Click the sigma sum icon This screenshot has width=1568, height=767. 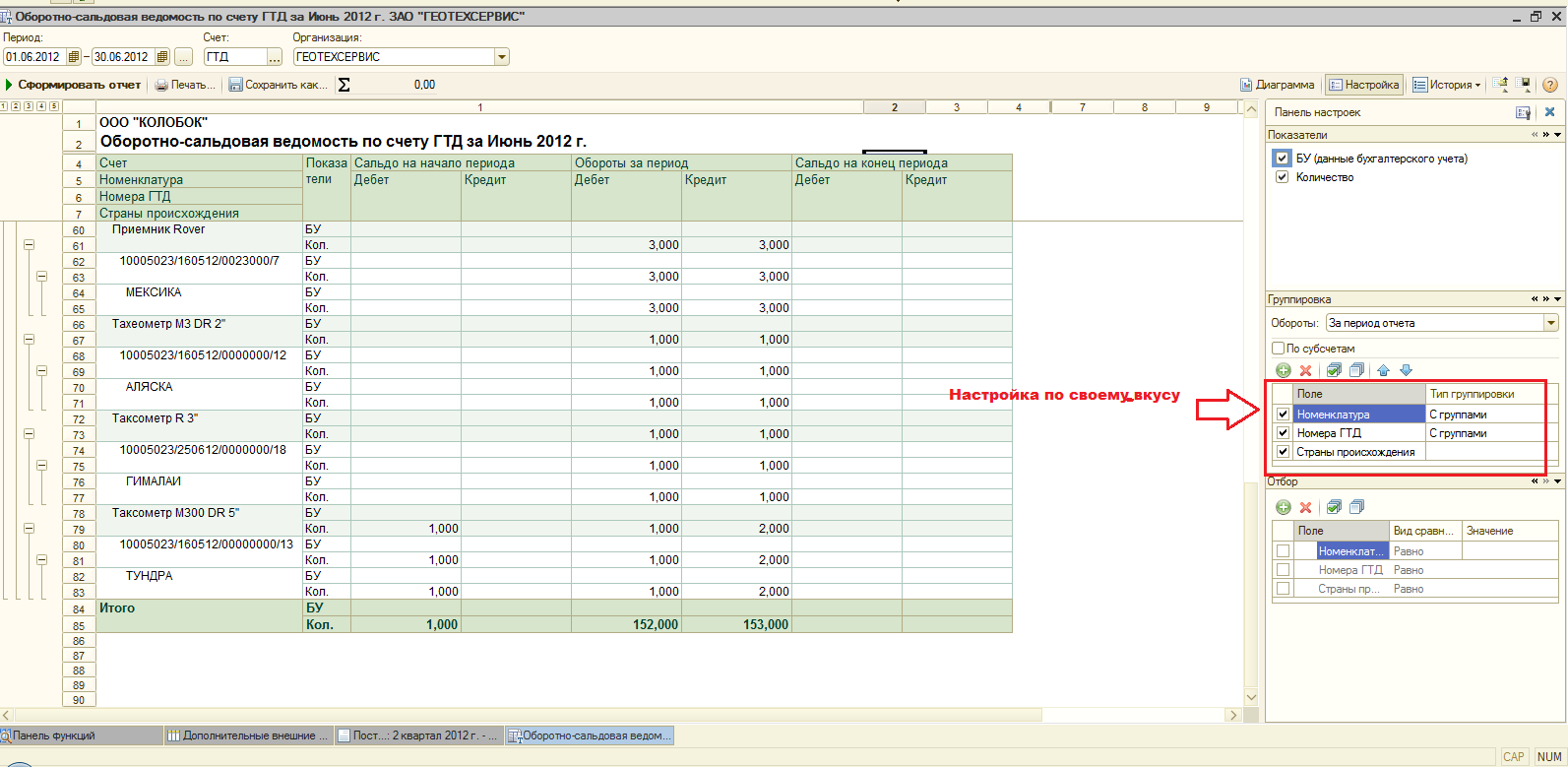point(344,85)
